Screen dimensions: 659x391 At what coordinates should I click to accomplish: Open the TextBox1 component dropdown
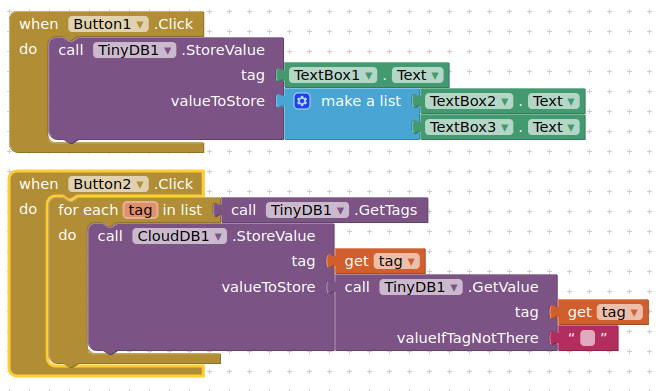[333, 75]
